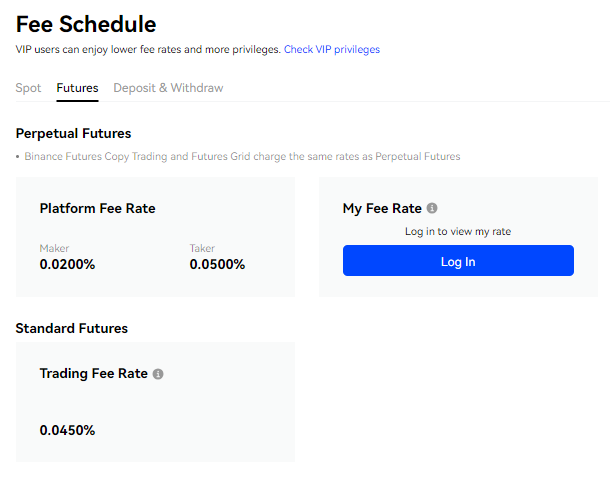Click the 0.0500% taker fee value
This screenshot has height=490, width=610.
217,265
